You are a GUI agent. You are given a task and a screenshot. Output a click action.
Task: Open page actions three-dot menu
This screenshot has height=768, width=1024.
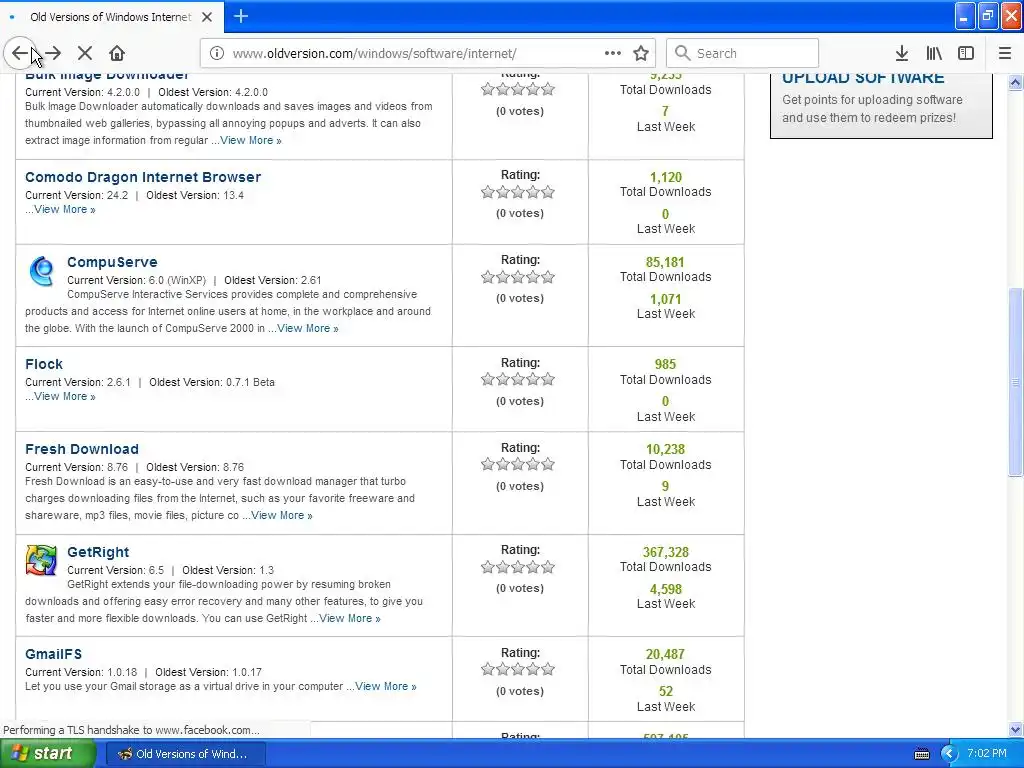(613, 53)
